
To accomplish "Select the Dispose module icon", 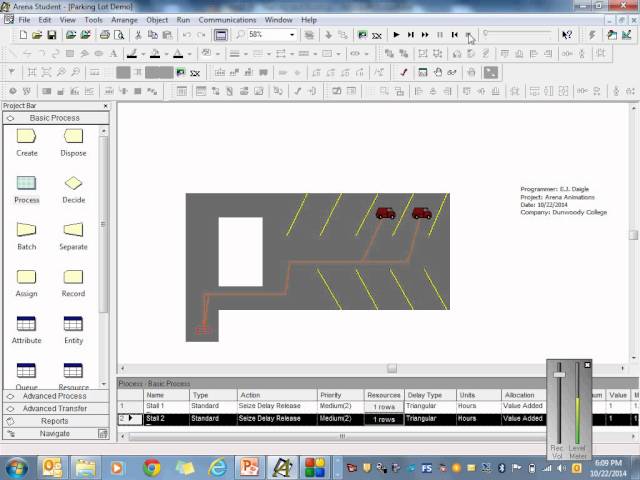I will pos(73,136).
